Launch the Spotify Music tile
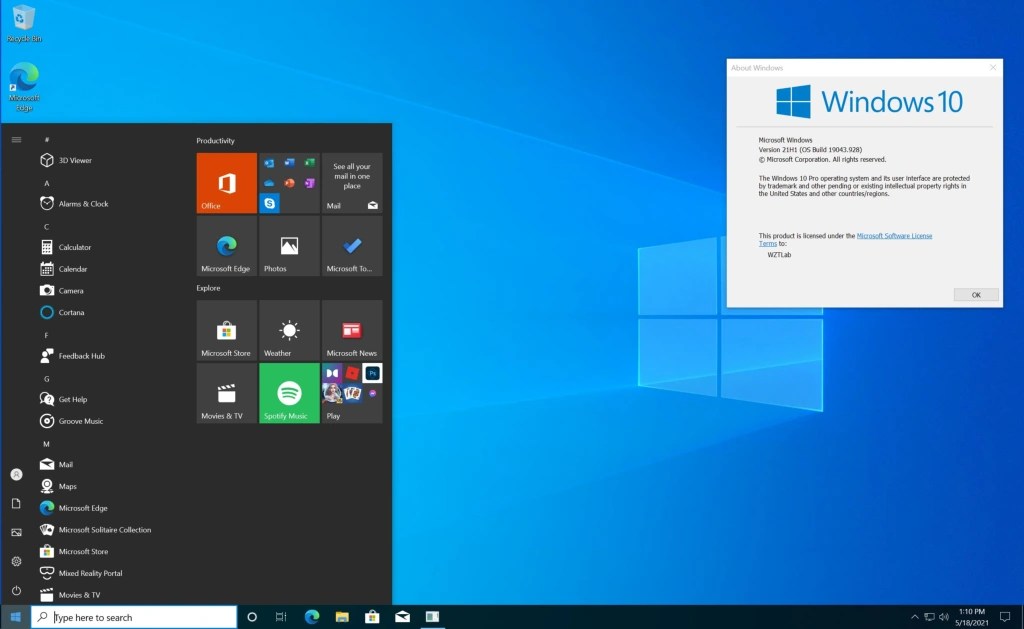 click(289, 393)
